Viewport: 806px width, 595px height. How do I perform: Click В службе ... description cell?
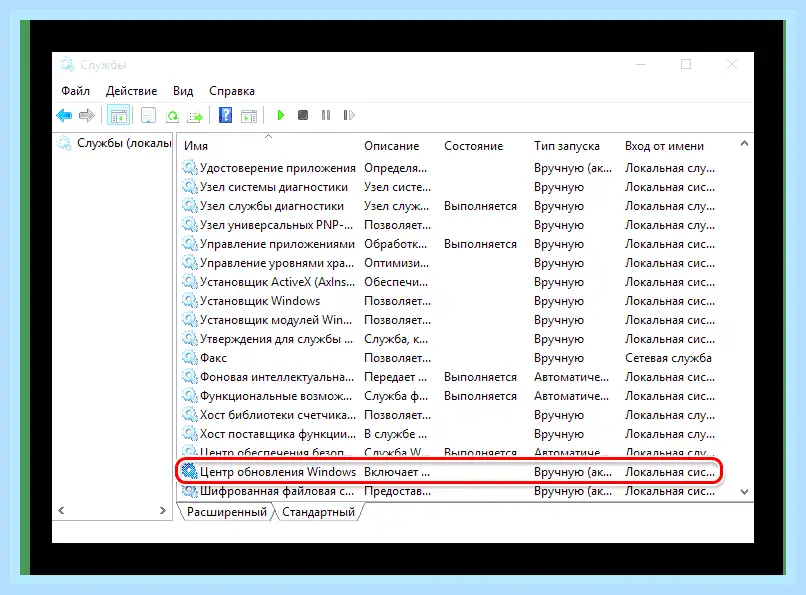tap(395, 434)
